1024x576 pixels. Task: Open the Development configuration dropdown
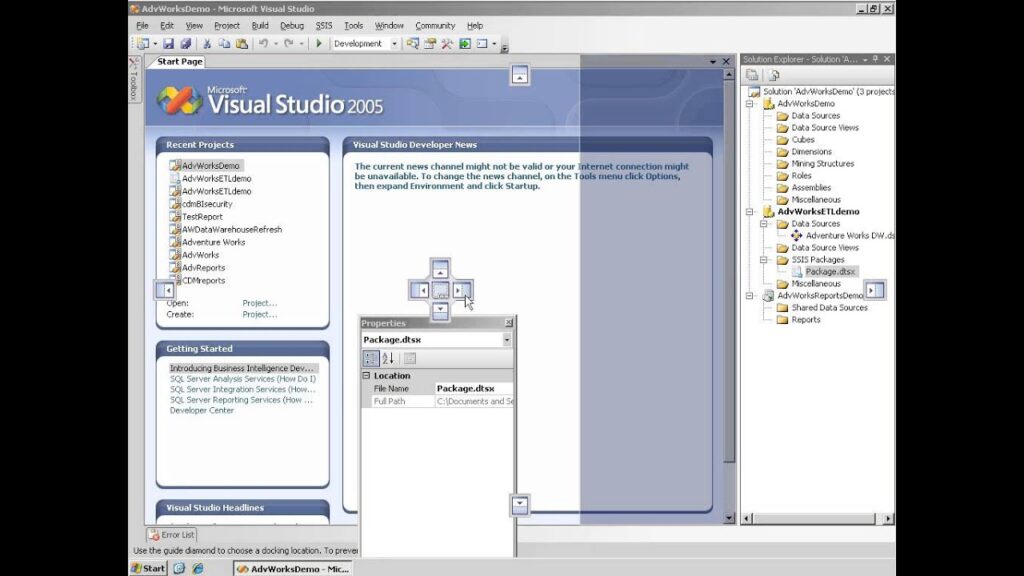395,43
